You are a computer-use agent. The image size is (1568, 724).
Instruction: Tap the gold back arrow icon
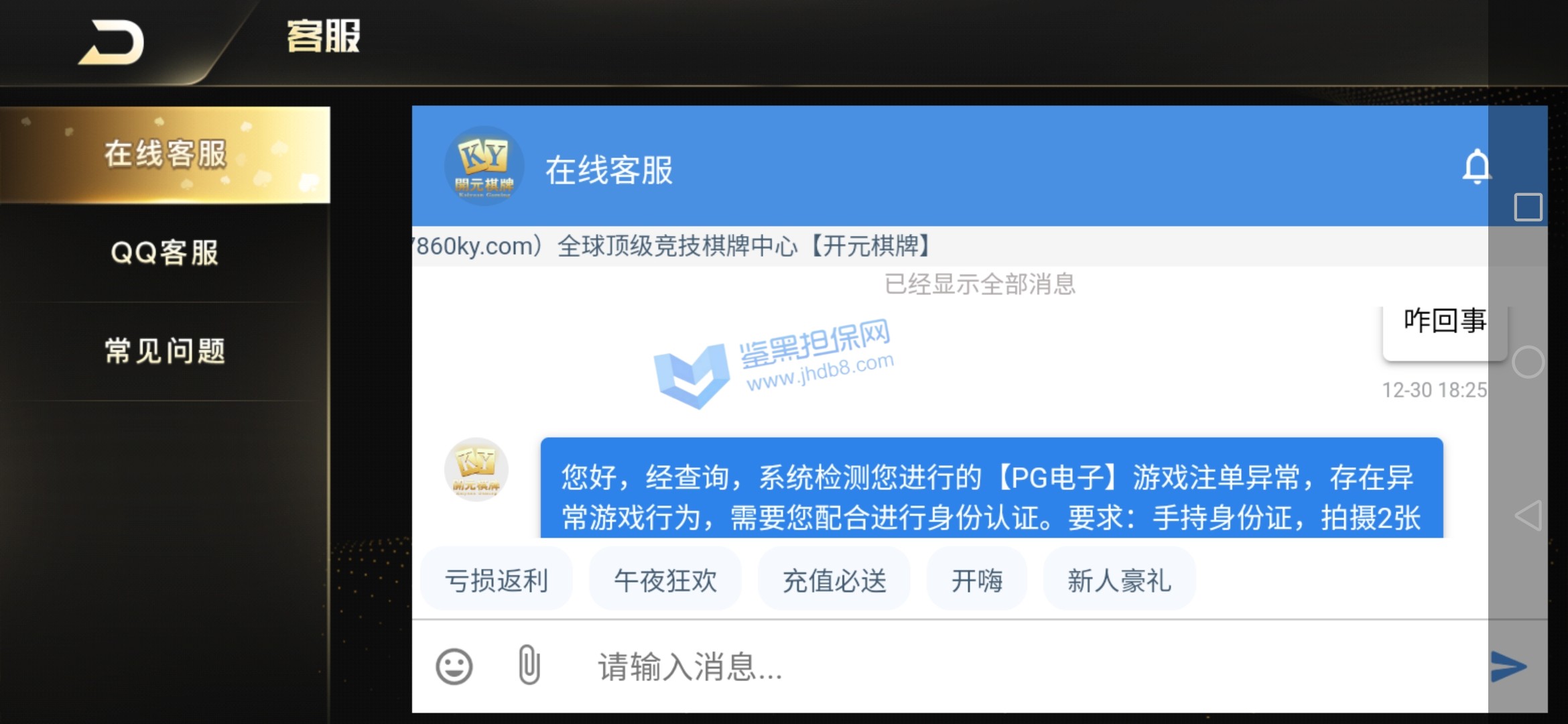[x=112, y=43]
